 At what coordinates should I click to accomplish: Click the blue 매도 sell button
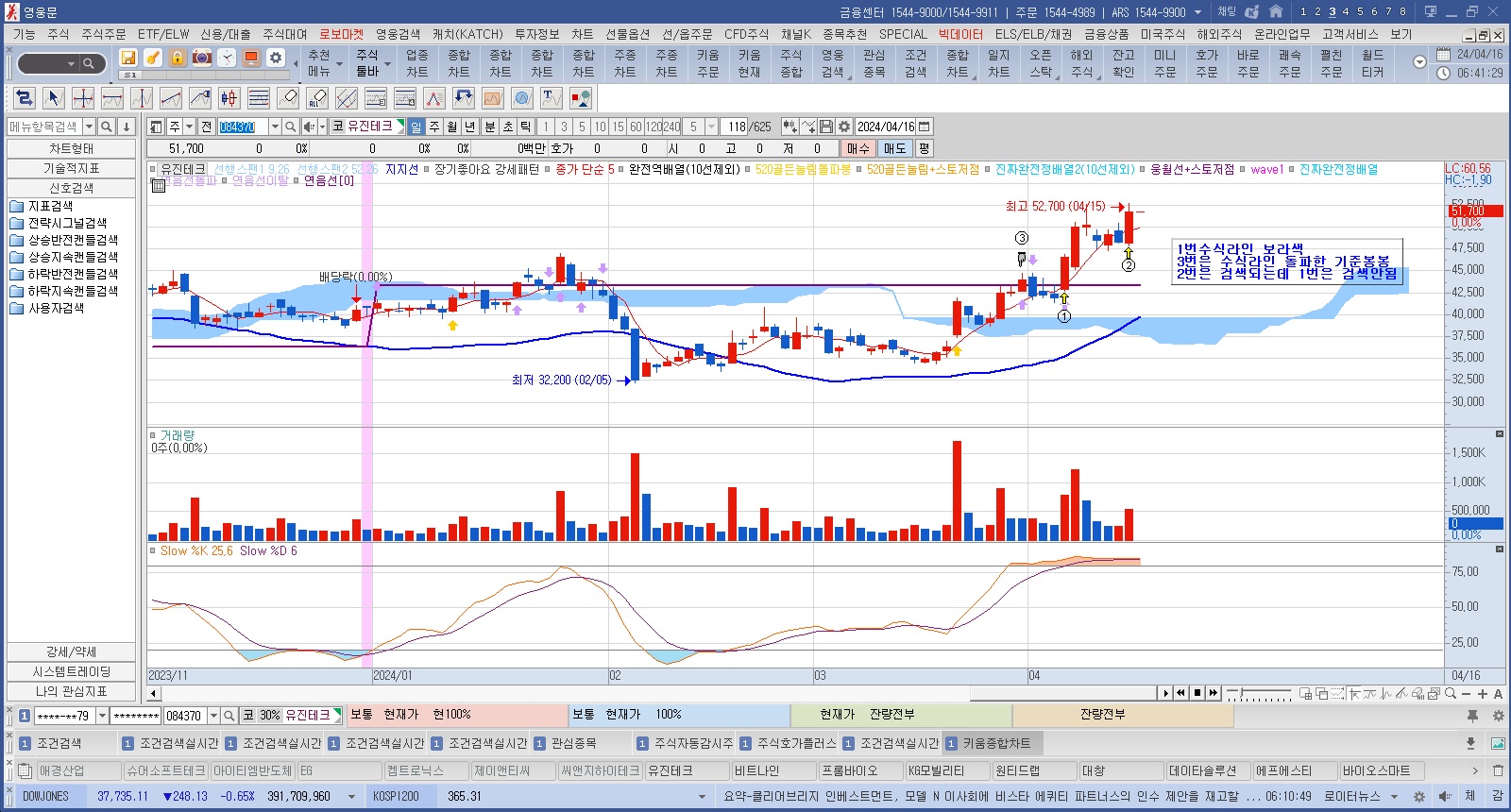coord(894,148)
